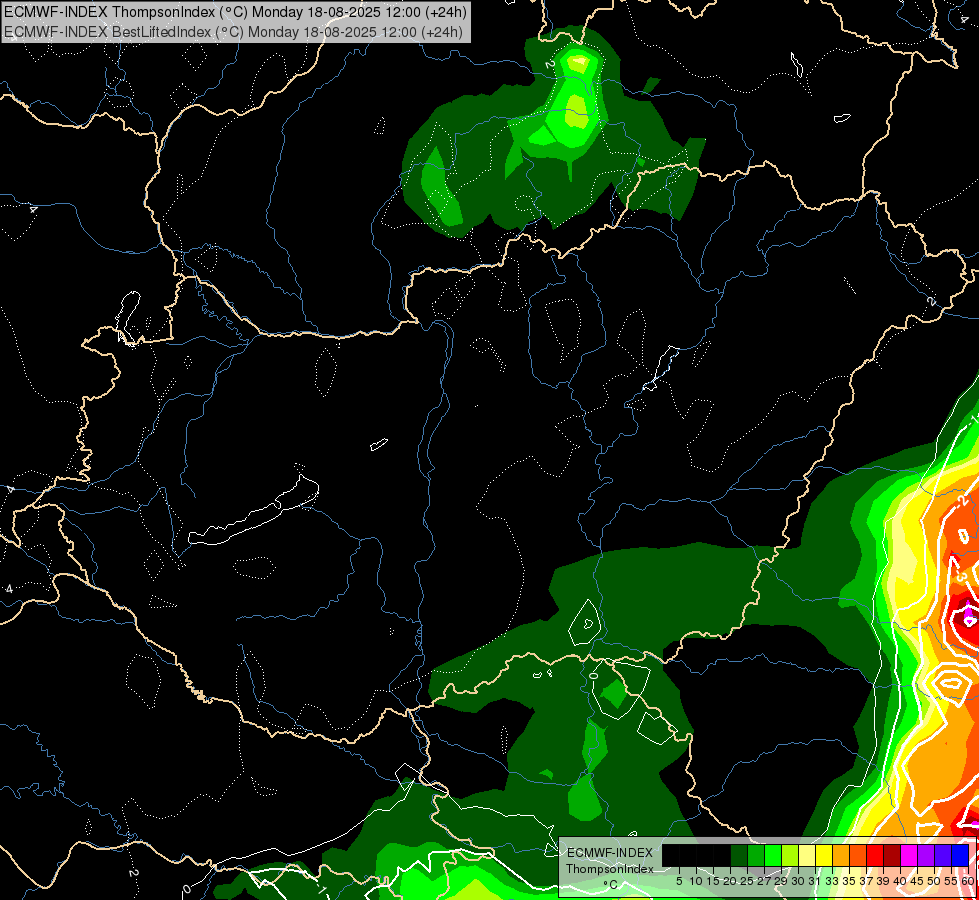Click legend tick value 40
Viewport: 979px width, 900px height.
click(x=900, y=881)
